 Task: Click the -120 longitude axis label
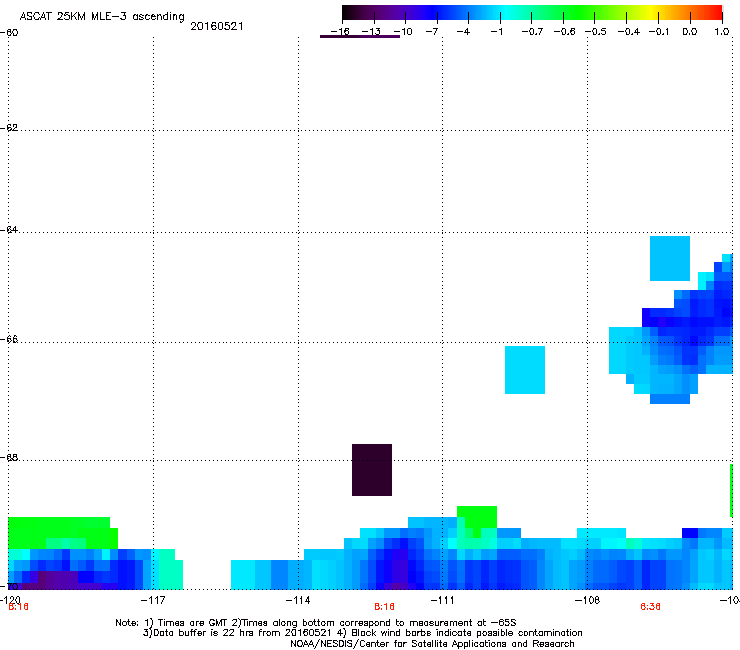click(10, 600)
